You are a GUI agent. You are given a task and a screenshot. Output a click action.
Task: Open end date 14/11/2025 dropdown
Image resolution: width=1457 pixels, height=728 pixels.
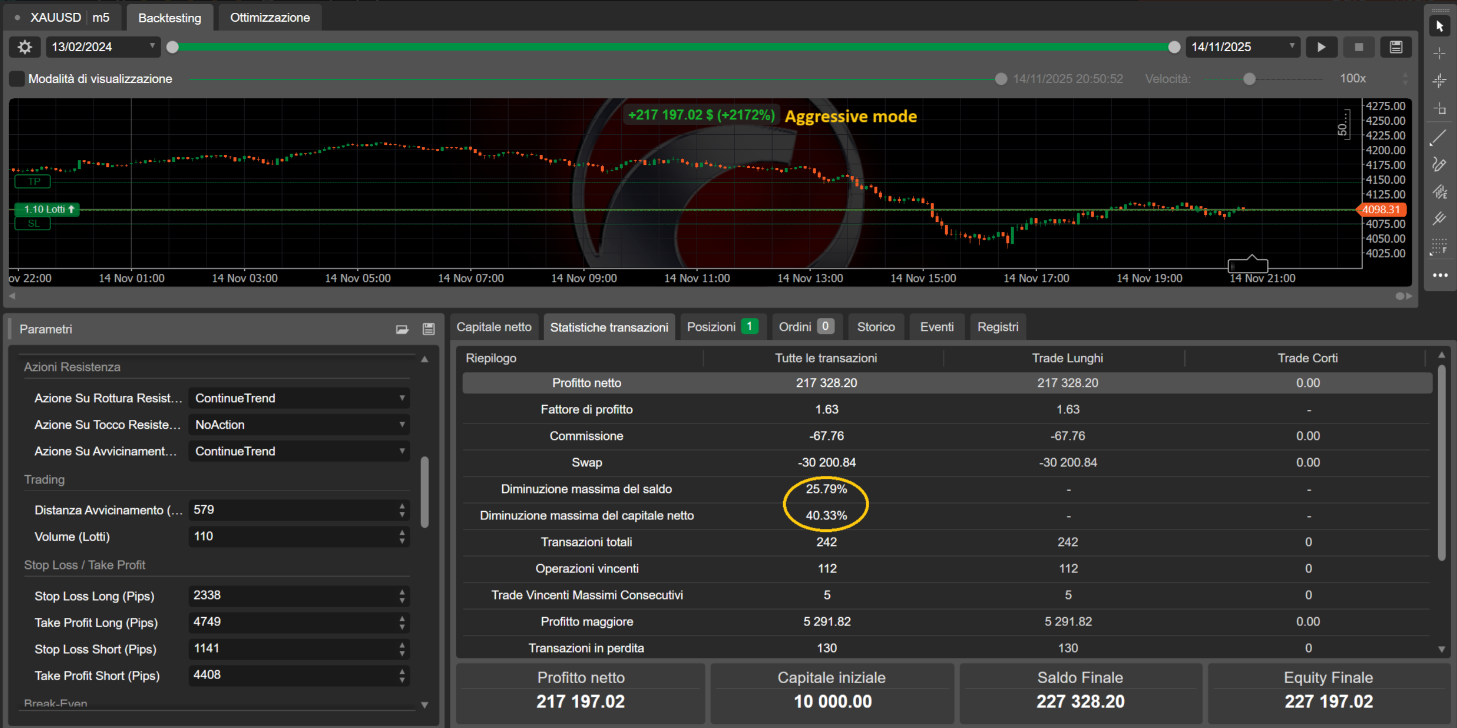(1243, 47)
